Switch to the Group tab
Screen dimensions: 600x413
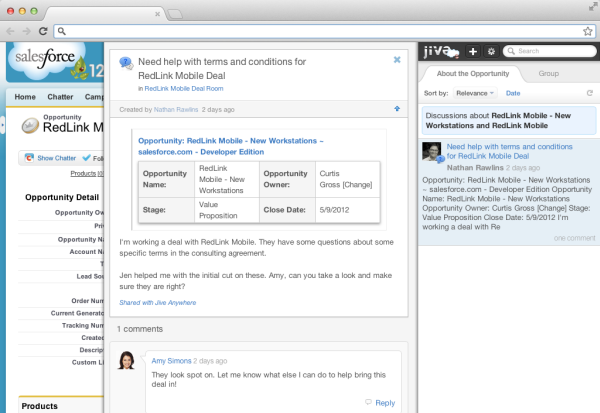click(x=548, y=74)
